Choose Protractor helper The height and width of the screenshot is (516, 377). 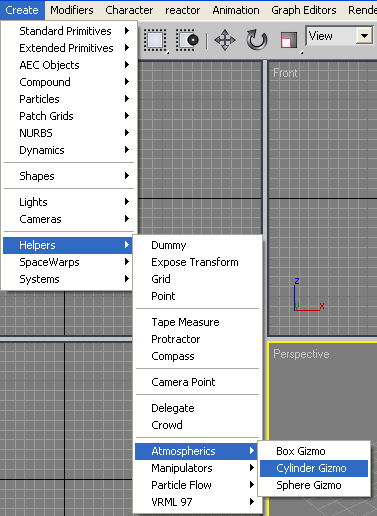coord(197,339)
